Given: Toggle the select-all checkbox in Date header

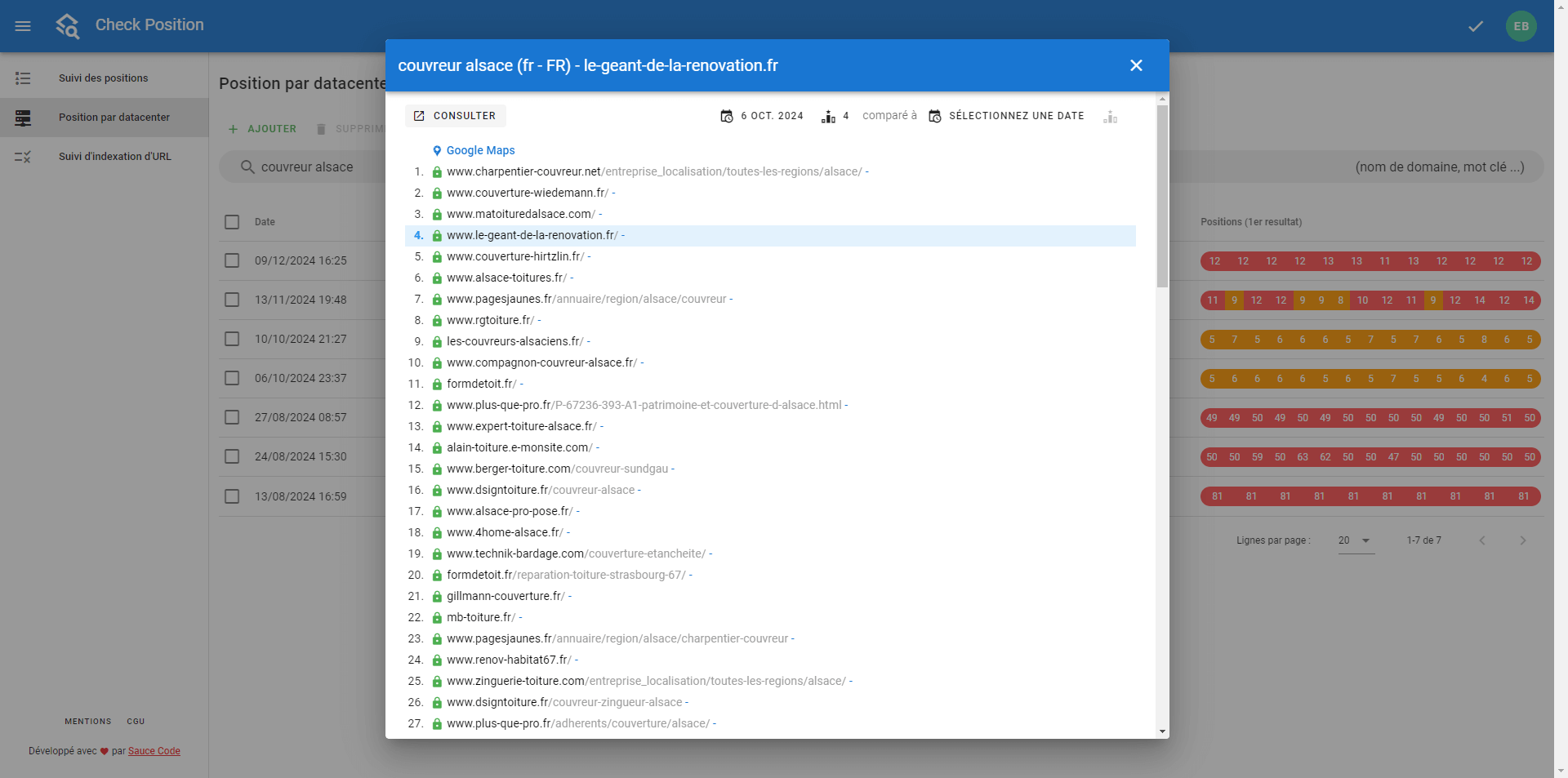Looking at the screenshot, I should pos(232,222).
